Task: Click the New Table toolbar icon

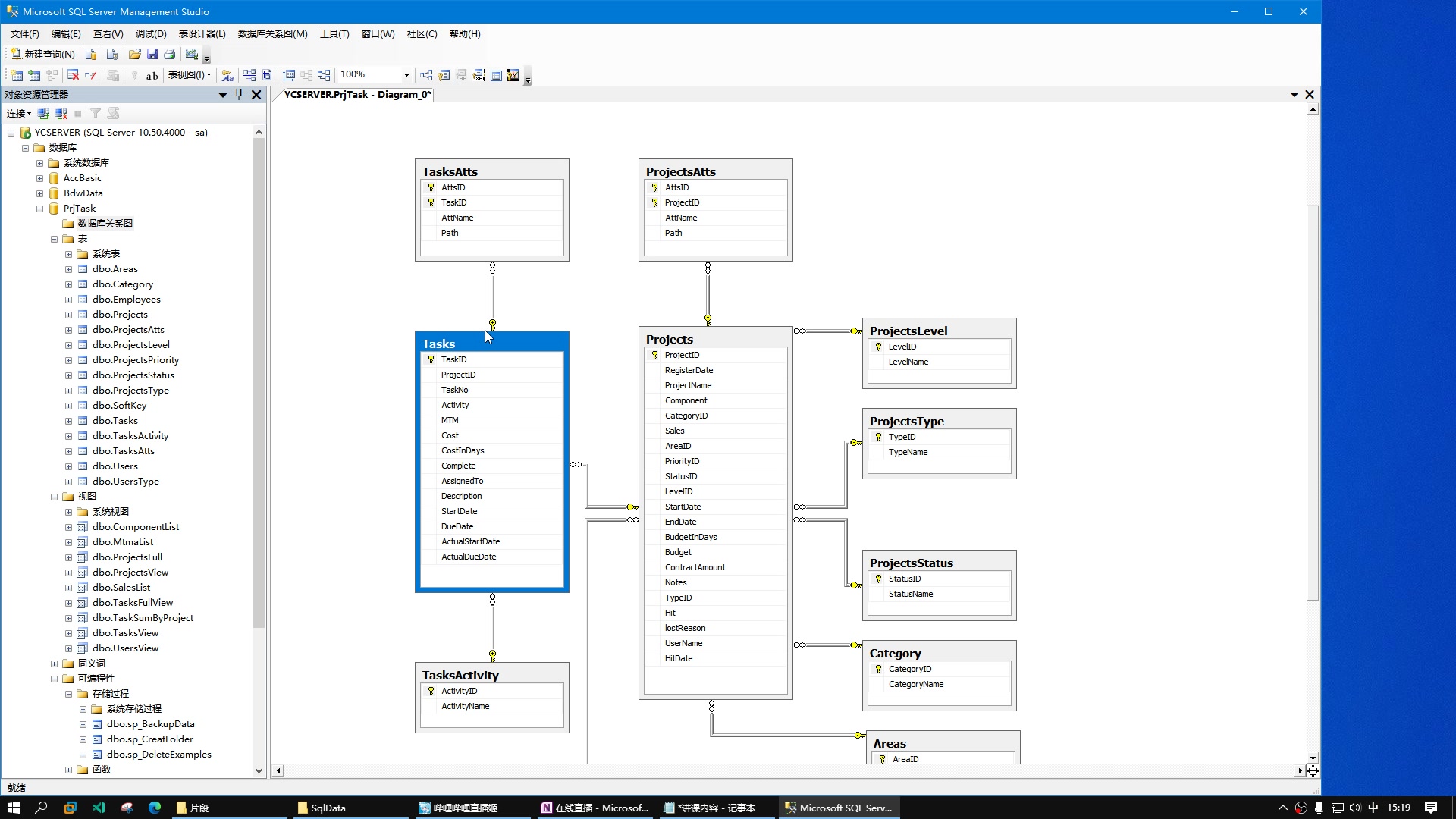Action: 16,75
